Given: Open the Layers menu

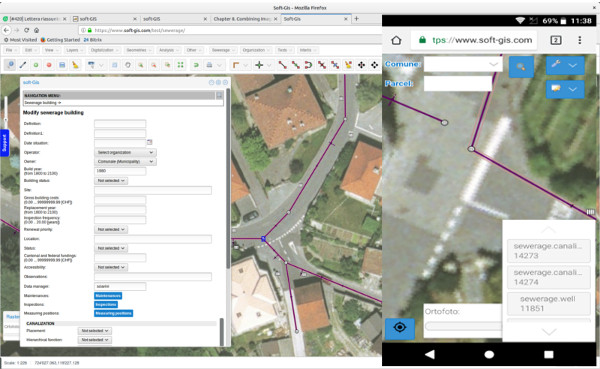Looking at the screenshot, I should (74, 50).
